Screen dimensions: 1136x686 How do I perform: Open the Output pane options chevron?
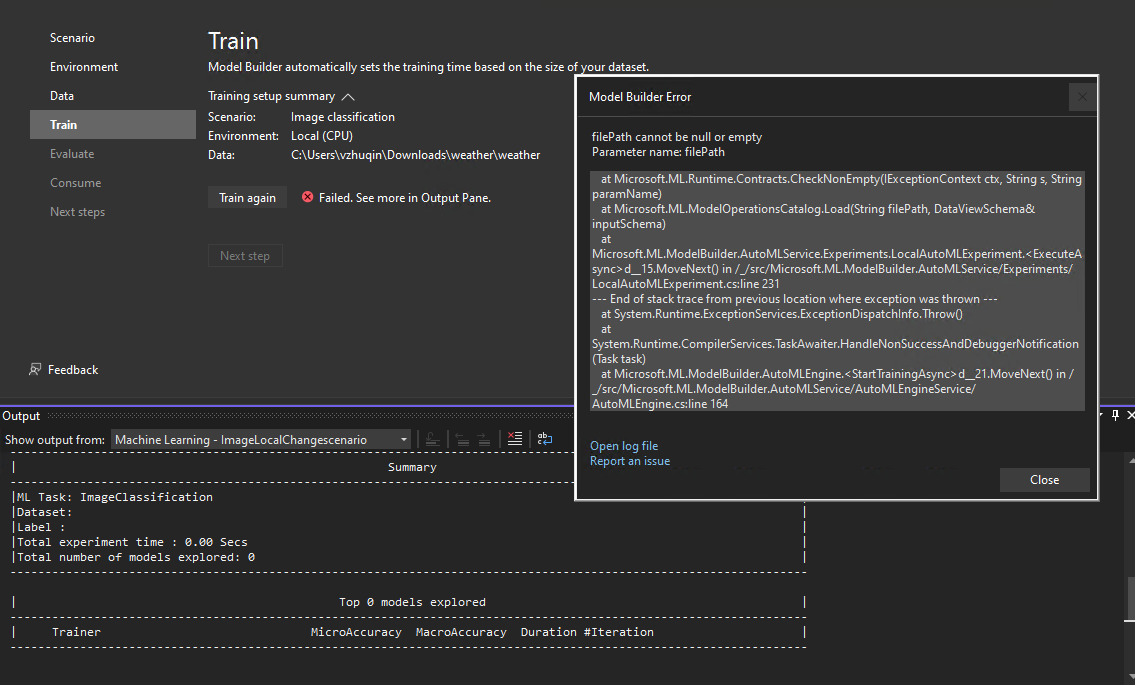point(1101,414)
